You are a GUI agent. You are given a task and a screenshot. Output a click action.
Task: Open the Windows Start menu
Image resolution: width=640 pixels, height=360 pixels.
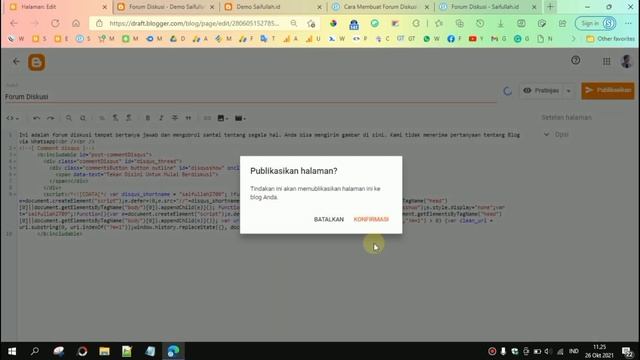pos(12,351)
